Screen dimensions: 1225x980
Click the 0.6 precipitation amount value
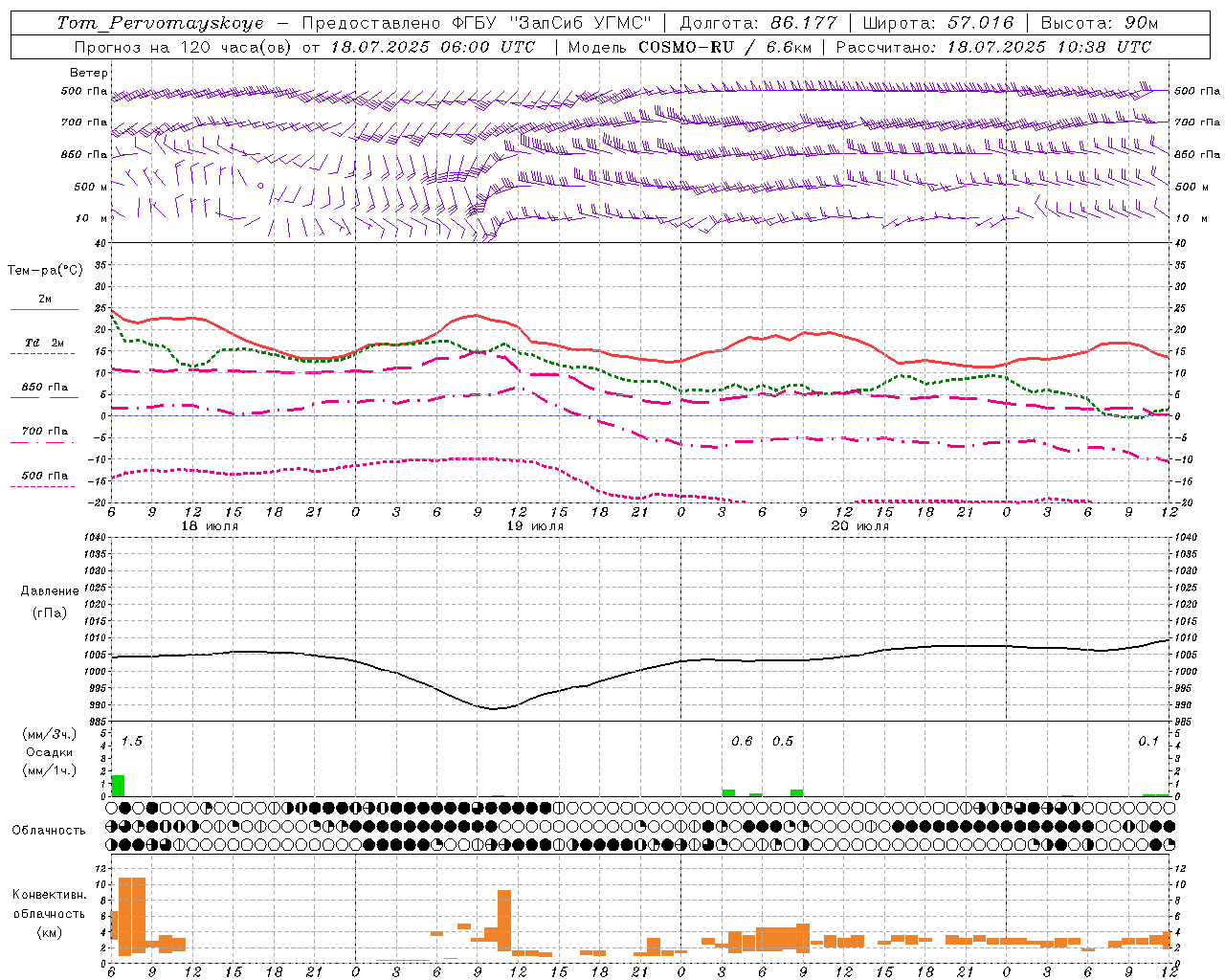(742, 742)
